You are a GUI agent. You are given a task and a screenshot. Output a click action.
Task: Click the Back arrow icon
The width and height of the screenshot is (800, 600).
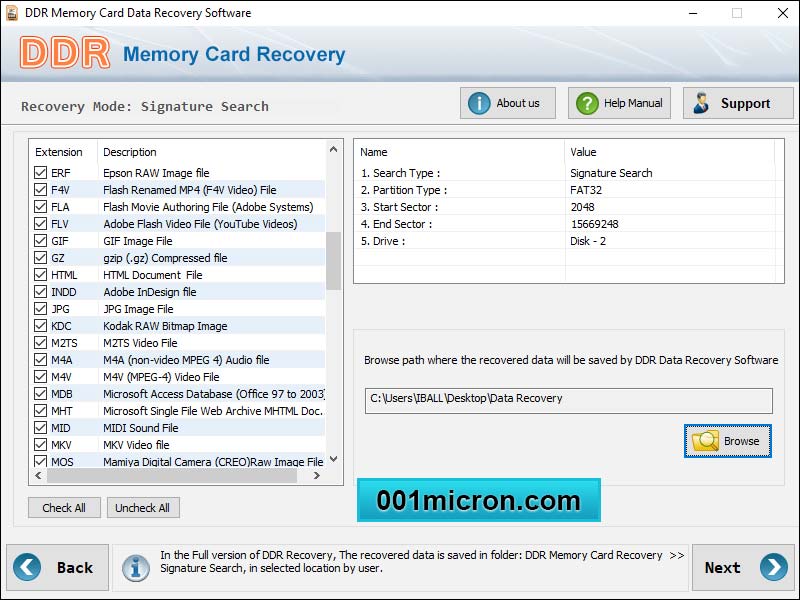(x=30, y=567)
